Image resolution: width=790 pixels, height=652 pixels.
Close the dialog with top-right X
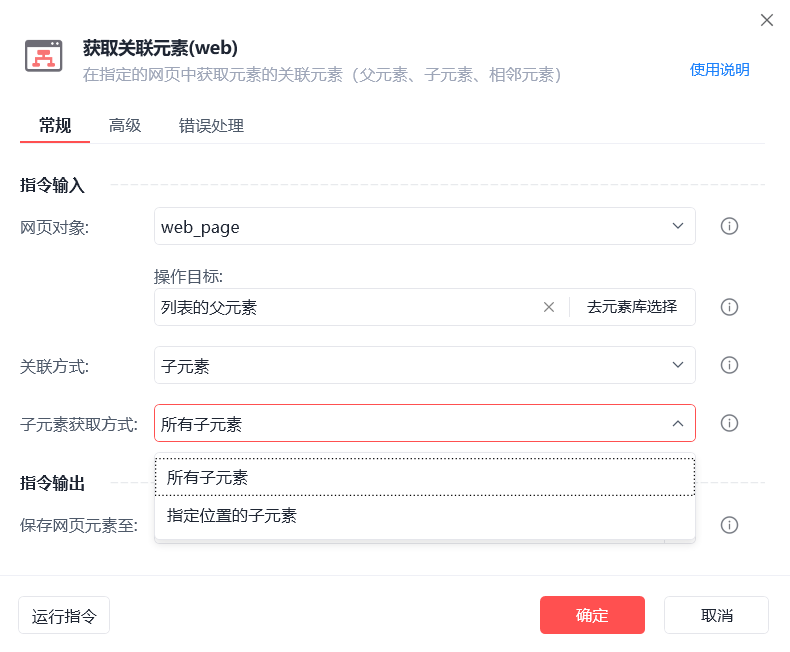pos(767,20)
